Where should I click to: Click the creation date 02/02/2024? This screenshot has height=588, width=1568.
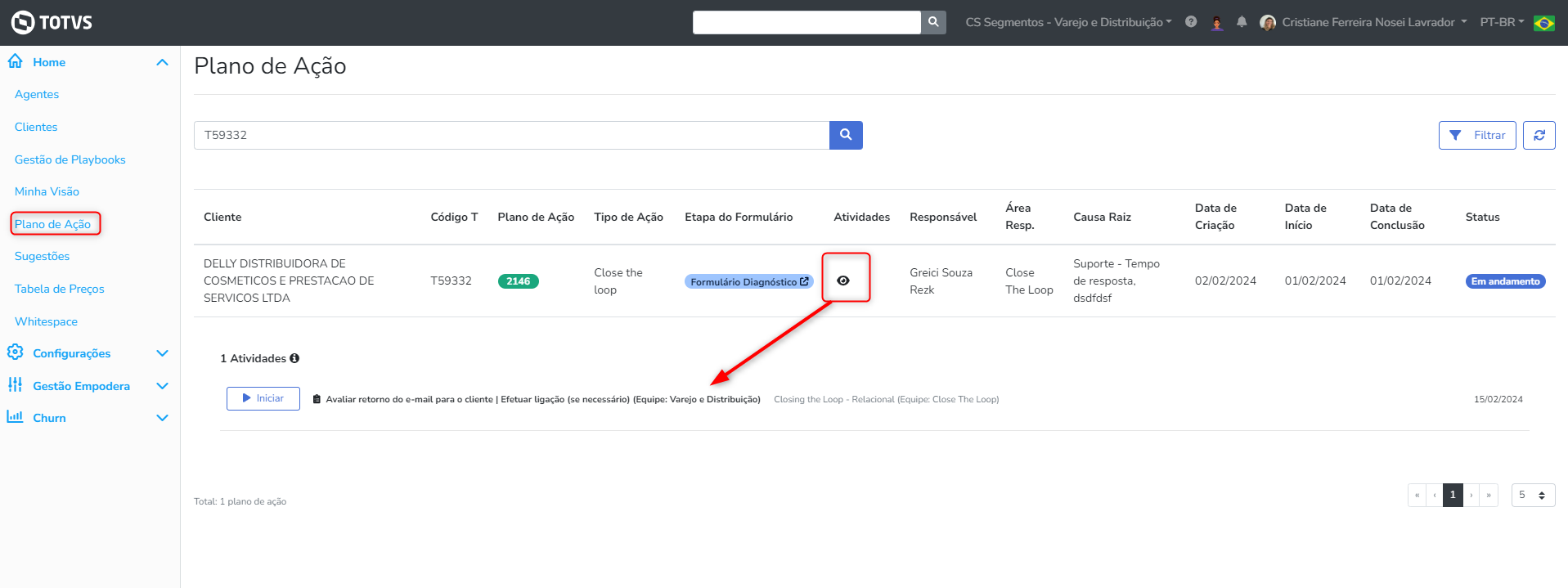coord(1225,281)
